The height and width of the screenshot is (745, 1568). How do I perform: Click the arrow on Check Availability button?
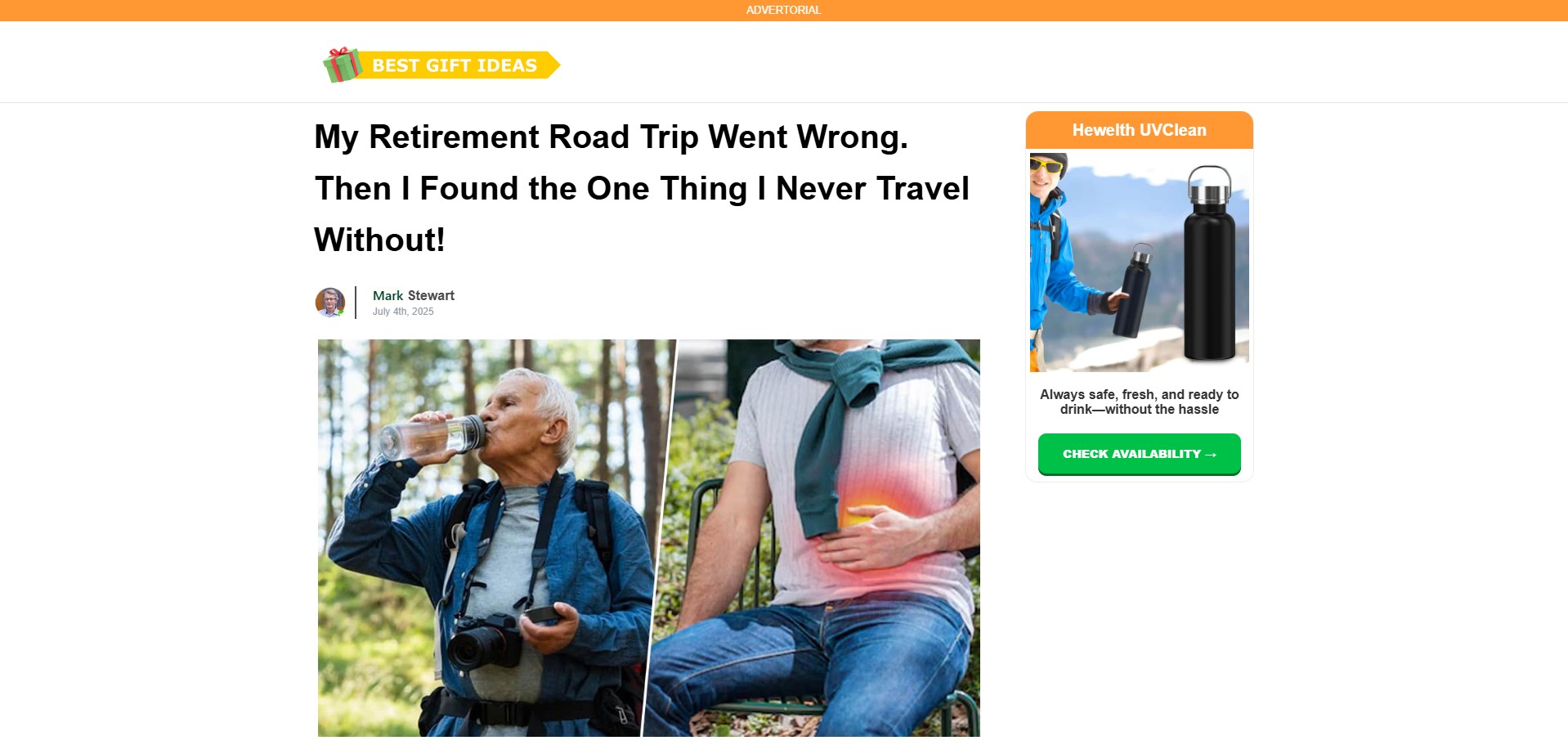pos(1211,454)
